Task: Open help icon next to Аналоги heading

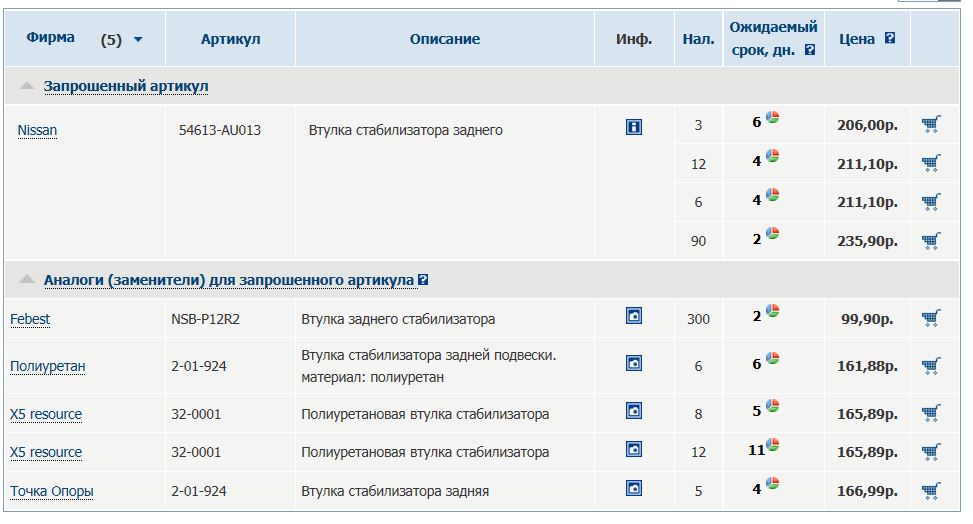Action: [x=423, y=279]
